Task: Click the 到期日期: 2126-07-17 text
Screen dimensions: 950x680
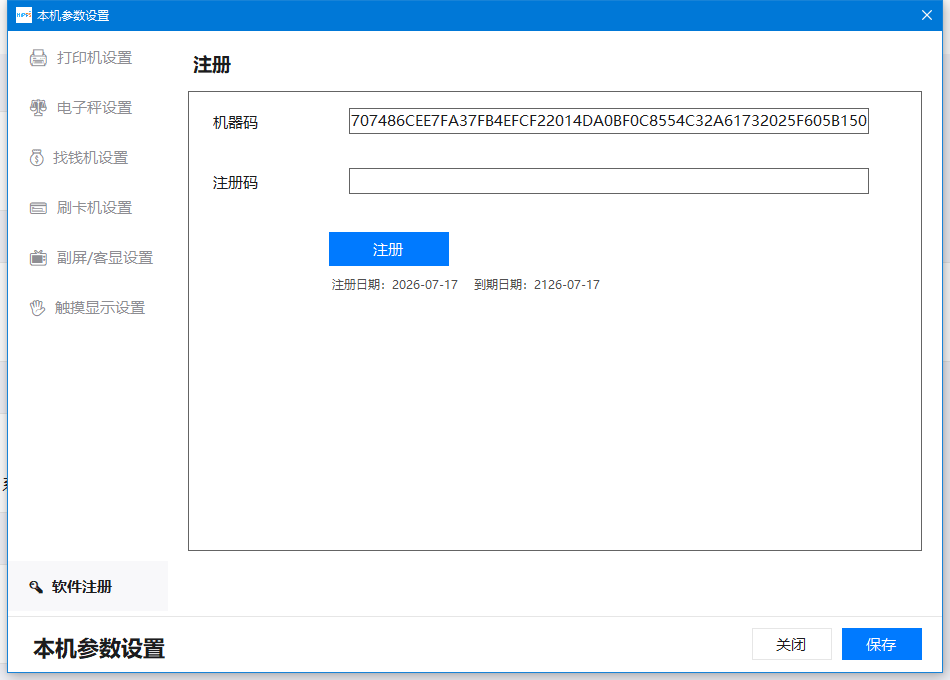Action: point(537,285)
